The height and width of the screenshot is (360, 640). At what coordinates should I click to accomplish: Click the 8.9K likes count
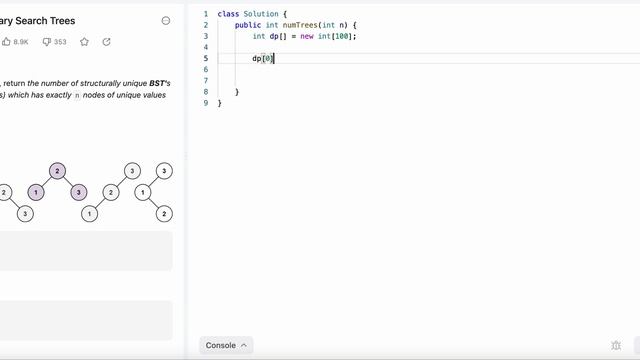21,42
